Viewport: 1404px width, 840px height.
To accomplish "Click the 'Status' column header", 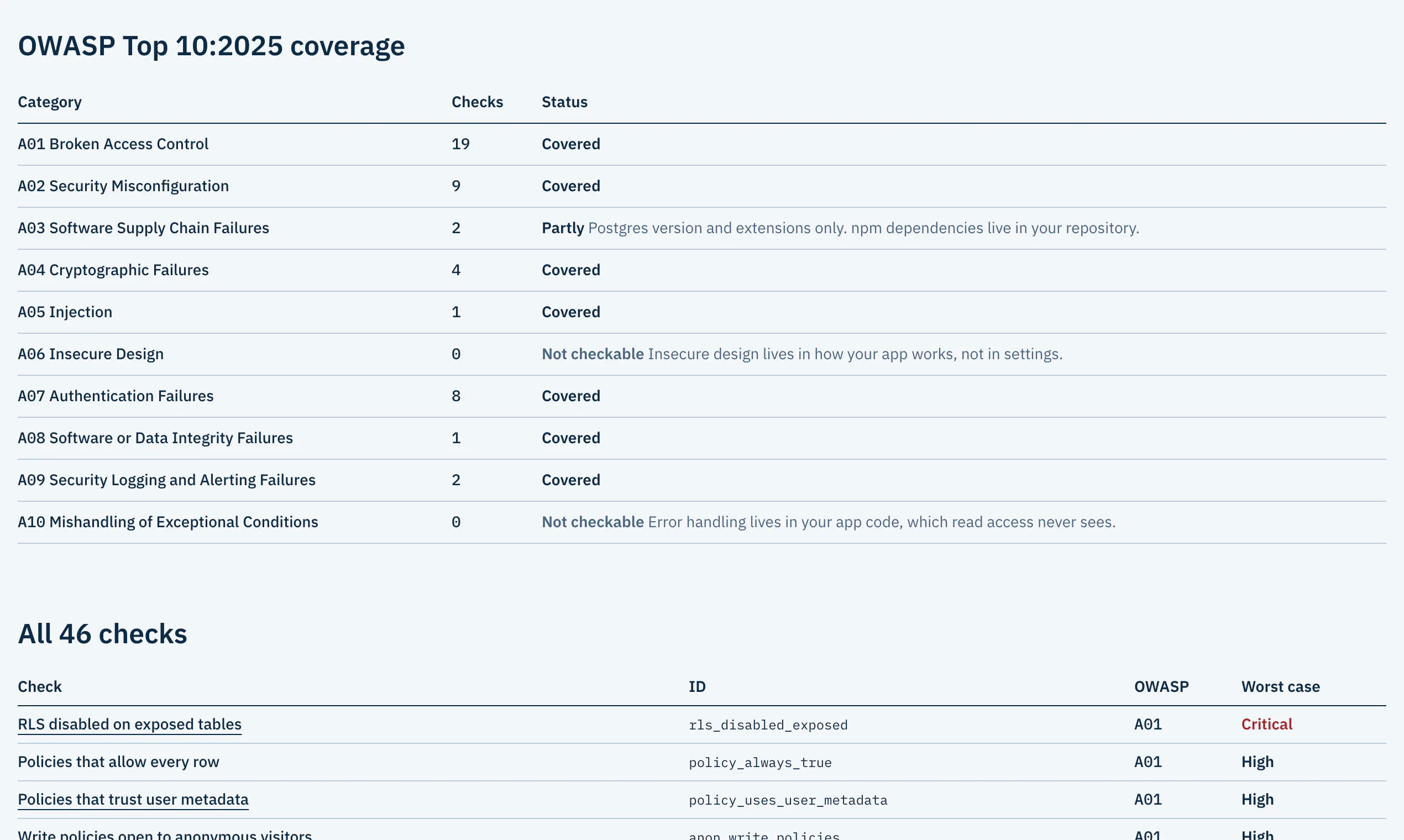I will 564,102.
